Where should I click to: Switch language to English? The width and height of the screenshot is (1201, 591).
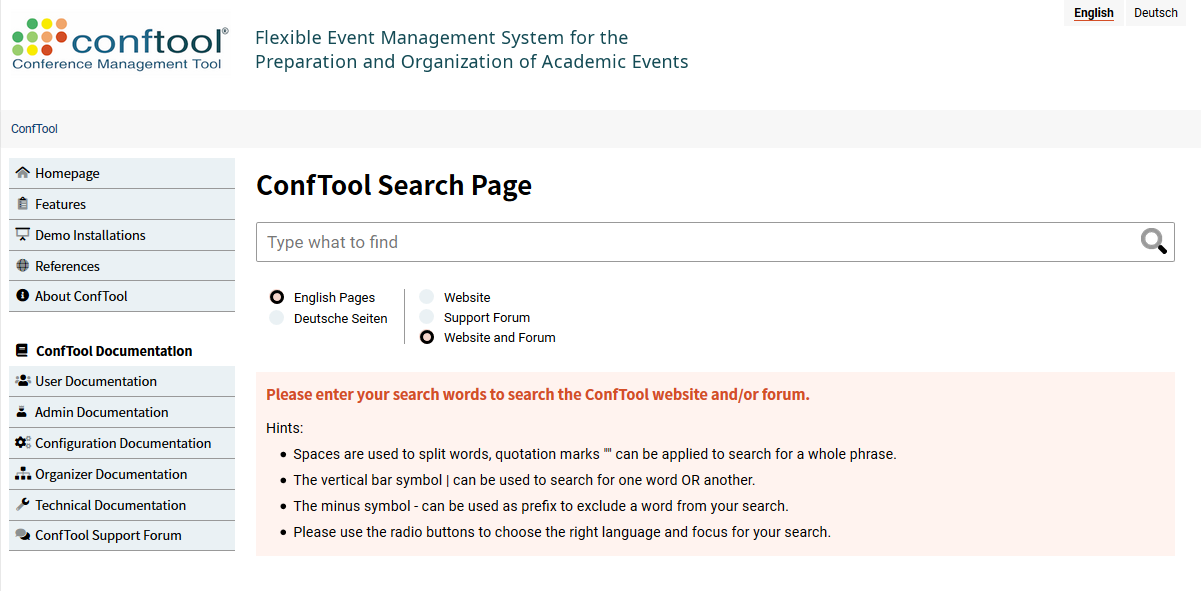coord(1094,13)
